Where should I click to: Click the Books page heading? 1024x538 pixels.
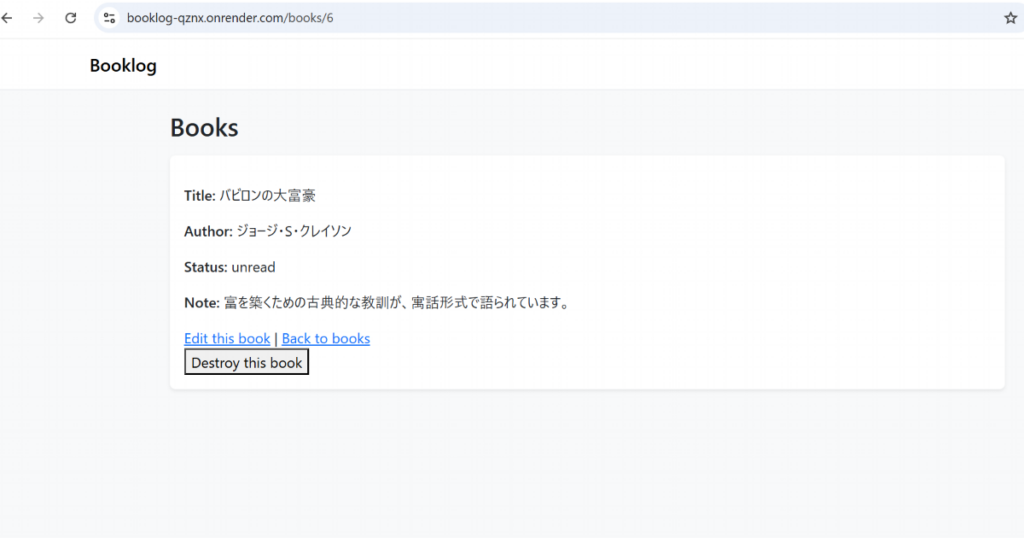pos(204,128)
